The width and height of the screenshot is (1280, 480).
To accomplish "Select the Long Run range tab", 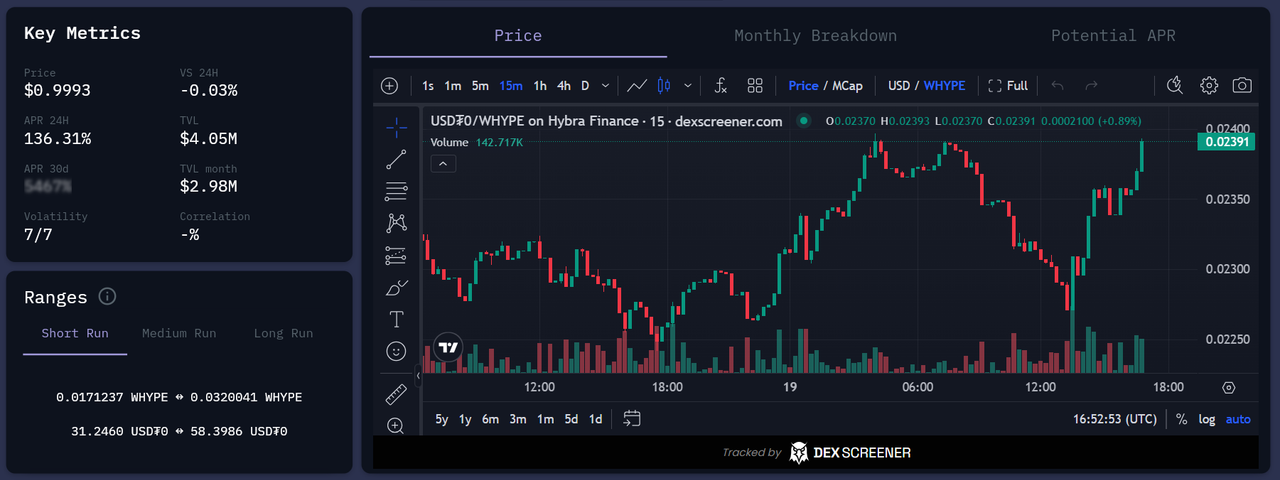I will [283, 334].
